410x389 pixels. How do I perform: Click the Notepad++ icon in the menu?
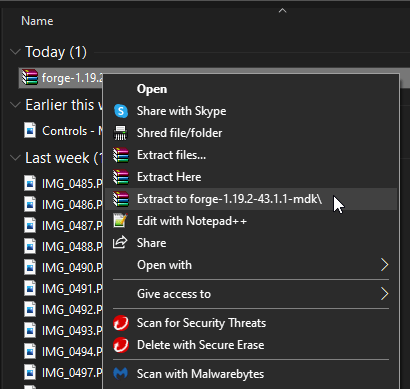coord(120,221)
